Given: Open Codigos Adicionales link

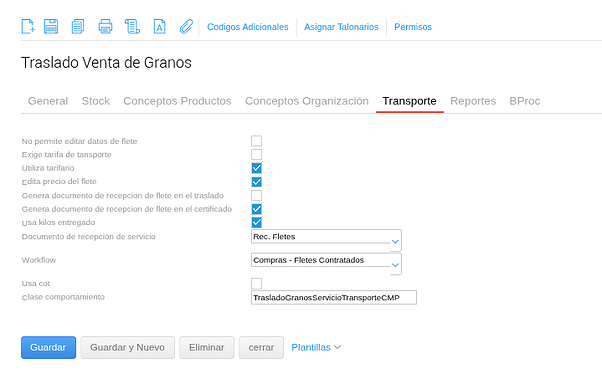Looking at the screenshot, I should coord(248,27).
